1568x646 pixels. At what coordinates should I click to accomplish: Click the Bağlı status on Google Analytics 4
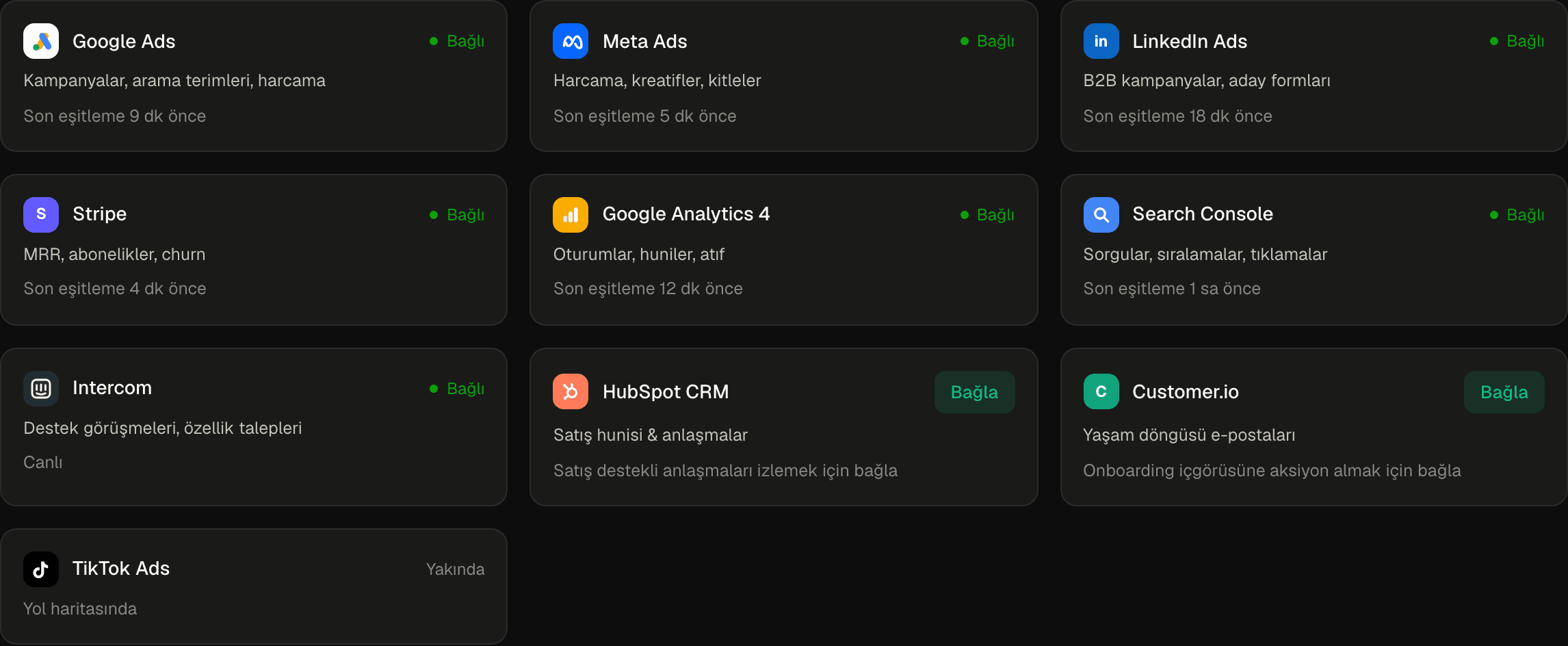point(987,215)
